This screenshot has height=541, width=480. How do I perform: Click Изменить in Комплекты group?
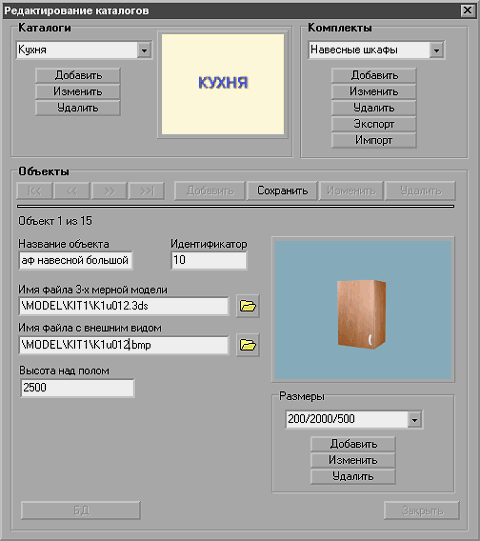tap(374, 91)
